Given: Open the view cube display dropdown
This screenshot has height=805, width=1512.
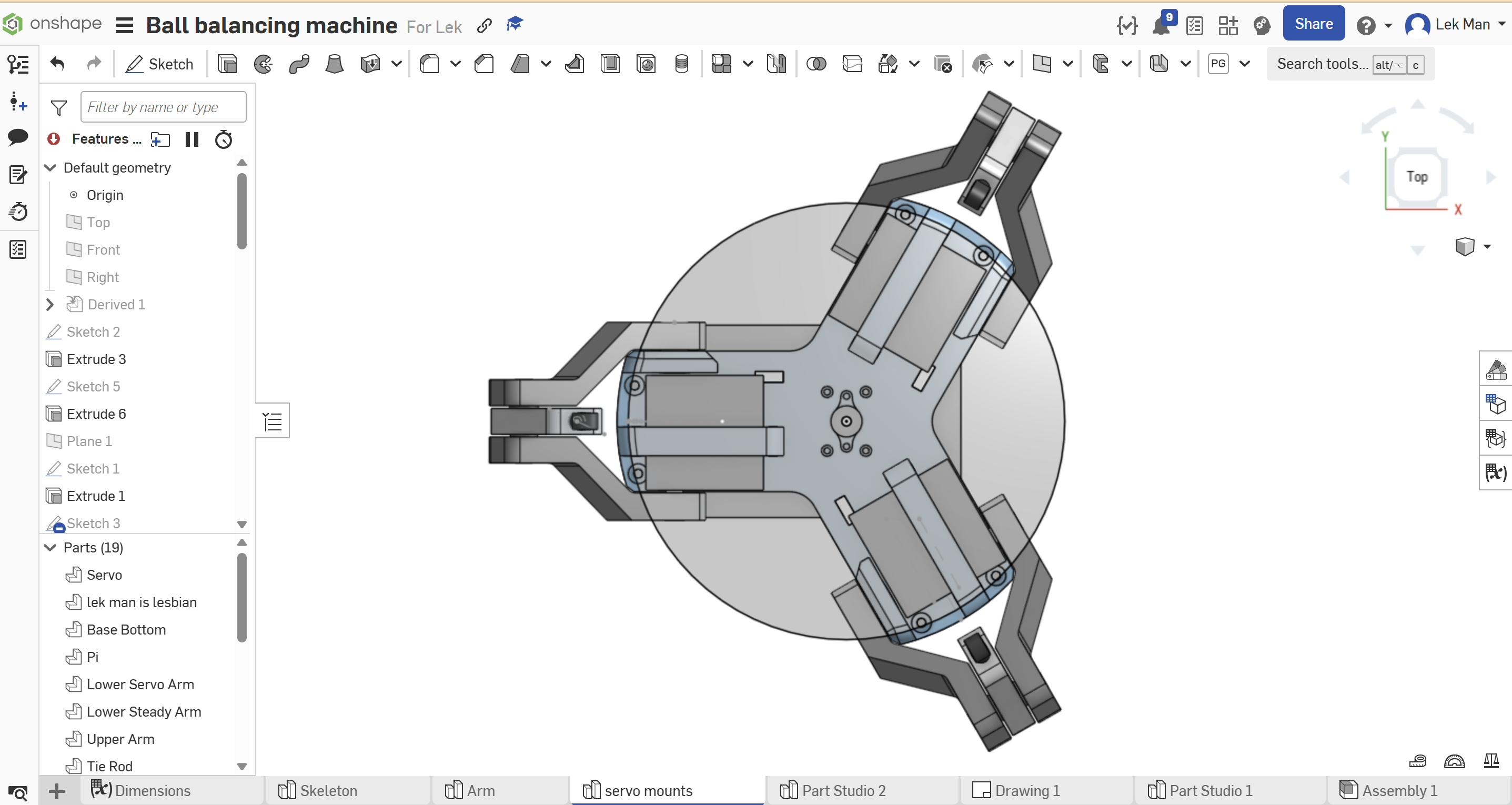Looking at the screenshot, I should [1487, 247].
